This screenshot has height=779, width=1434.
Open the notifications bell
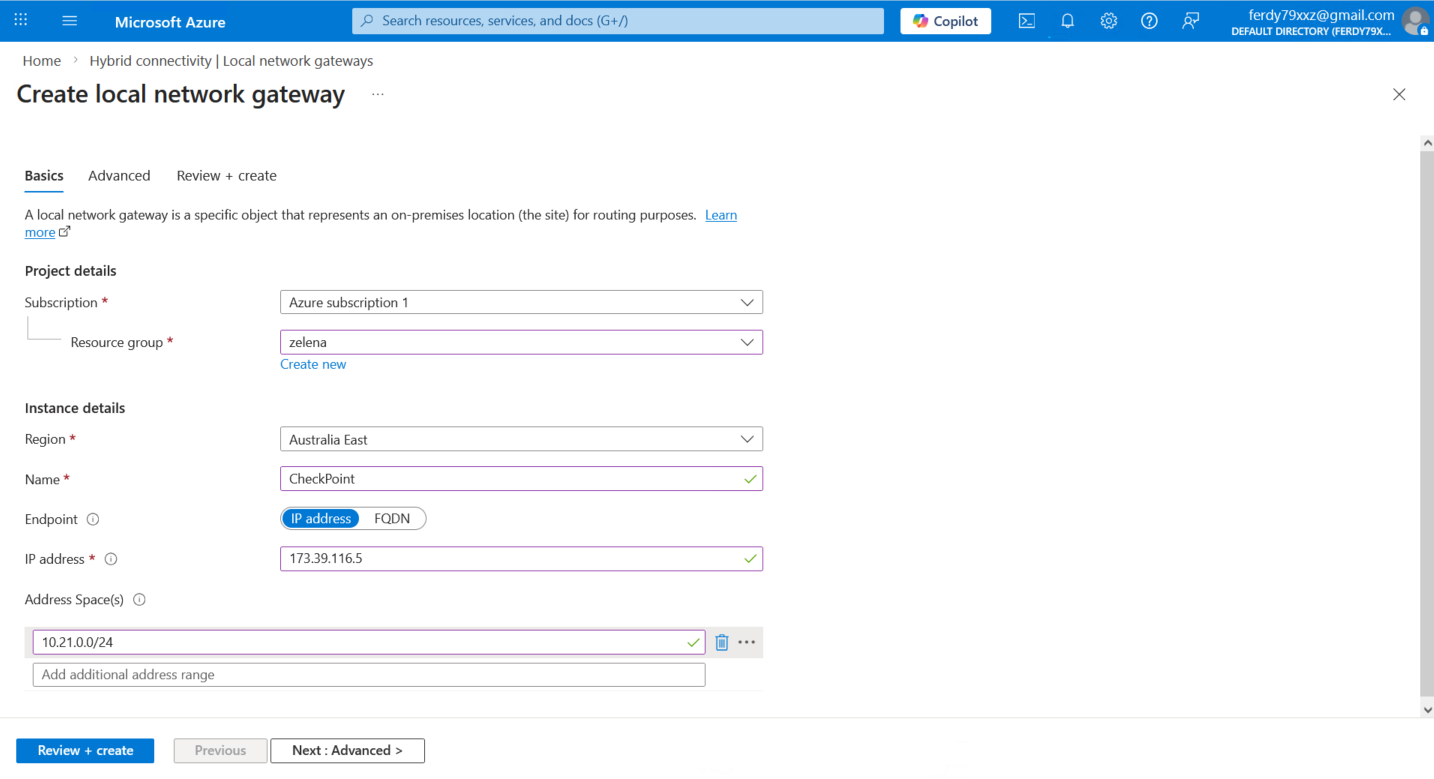coord(1067,21)
